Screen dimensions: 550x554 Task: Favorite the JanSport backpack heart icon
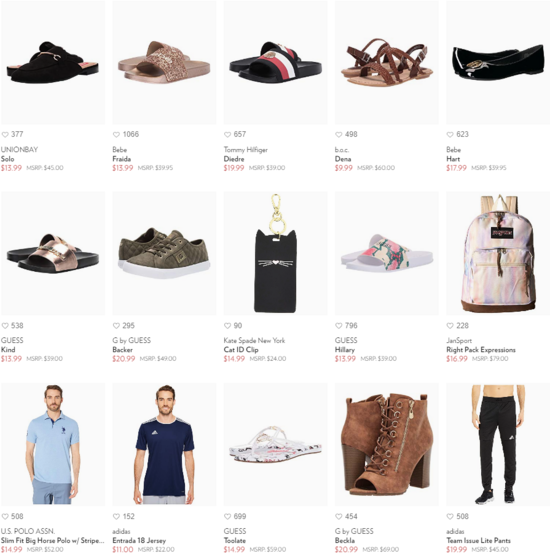click(x=450, y=326)
